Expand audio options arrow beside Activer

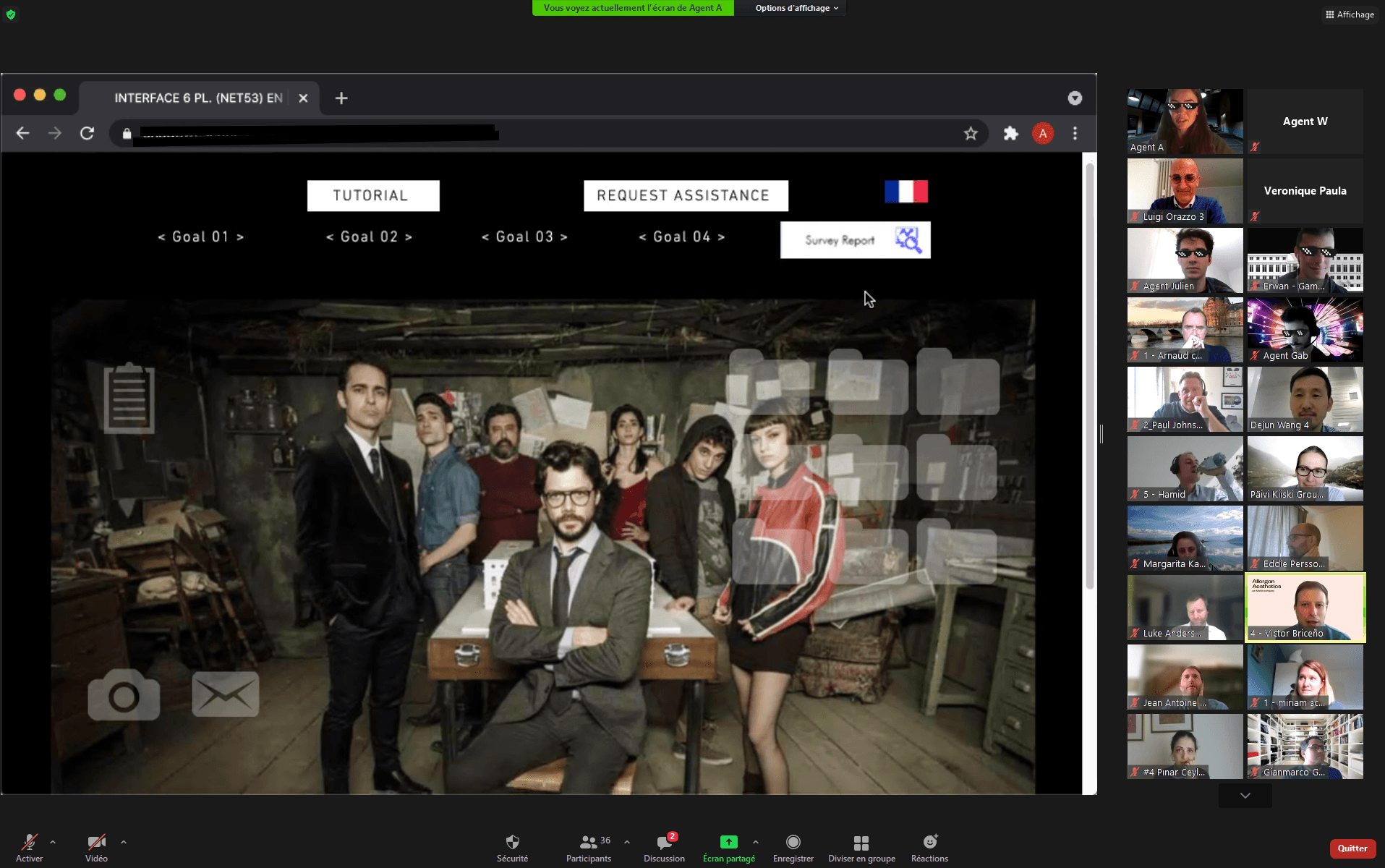[x=53, y=842]
